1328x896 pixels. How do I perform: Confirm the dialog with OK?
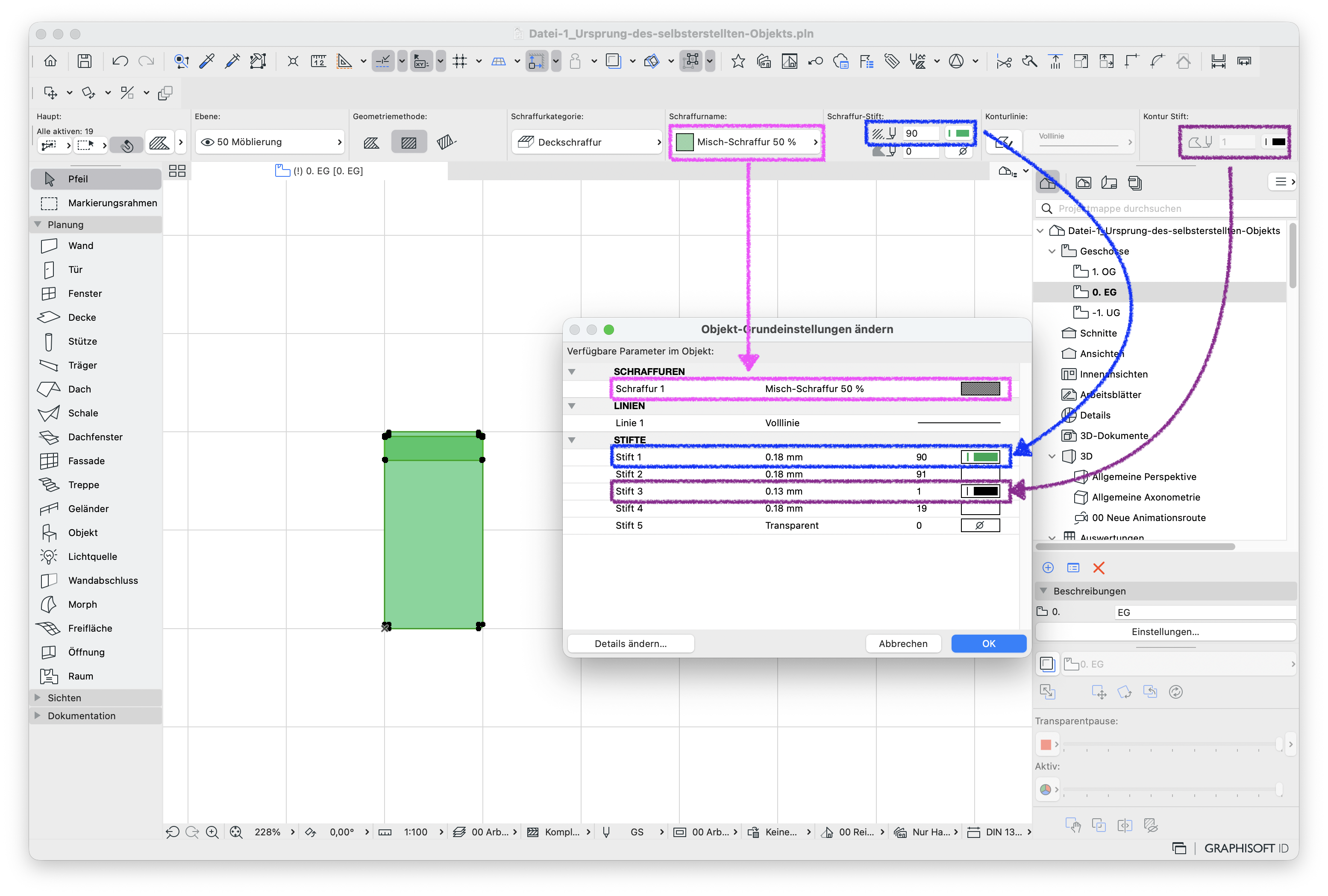click(989, 644)
